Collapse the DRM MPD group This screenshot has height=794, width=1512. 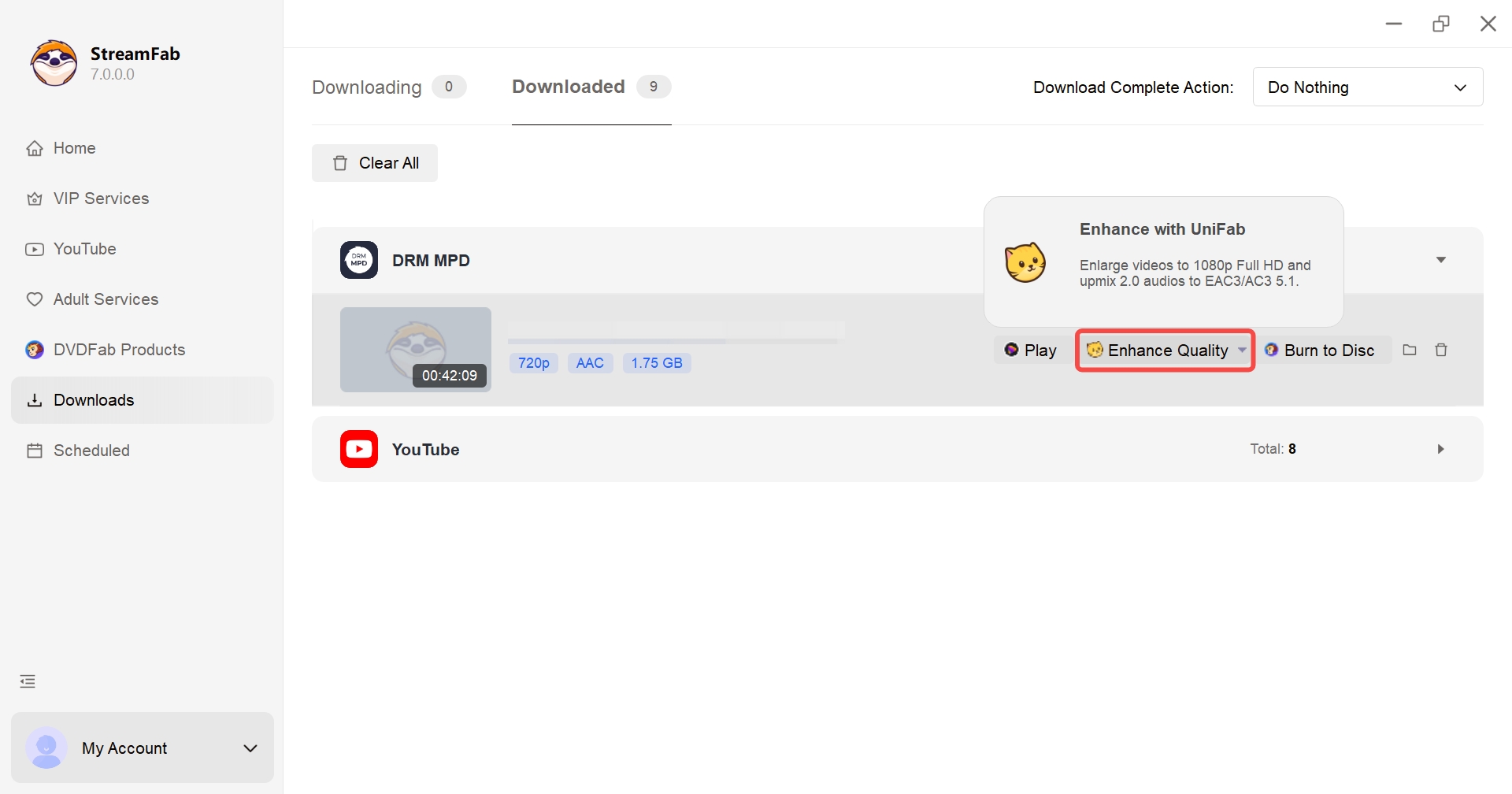tap(1440, 260)
